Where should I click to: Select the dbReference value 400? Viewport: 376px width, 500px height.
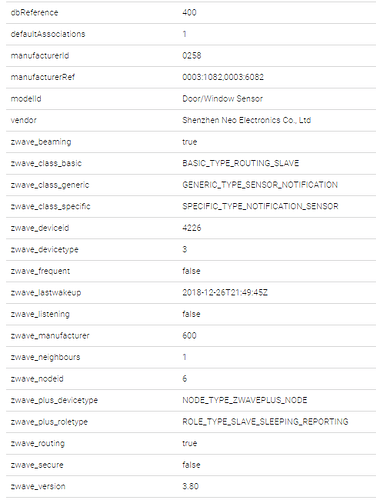coord(189,13)
